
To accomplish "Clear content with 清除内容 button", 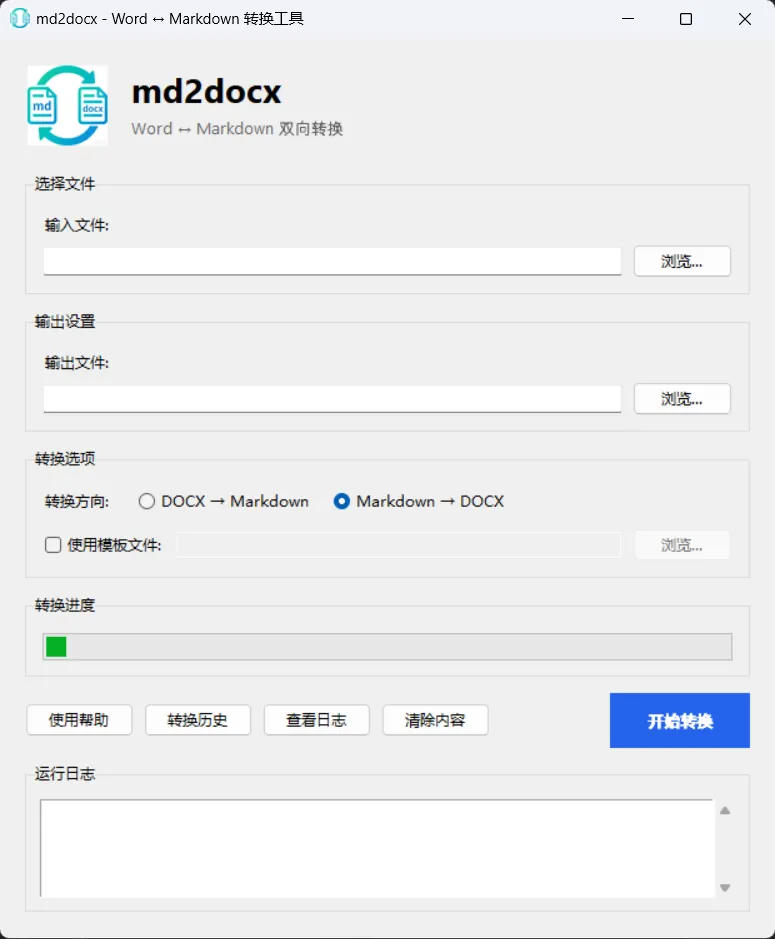I will [435, 720].
